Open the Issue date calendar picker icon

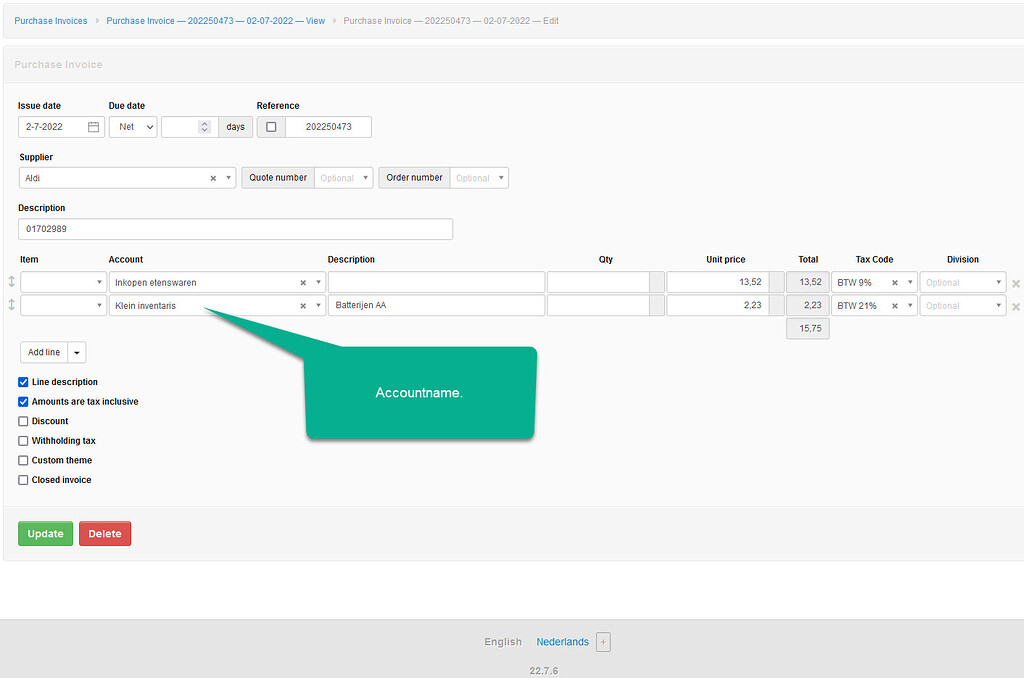(x=93, y=127)
